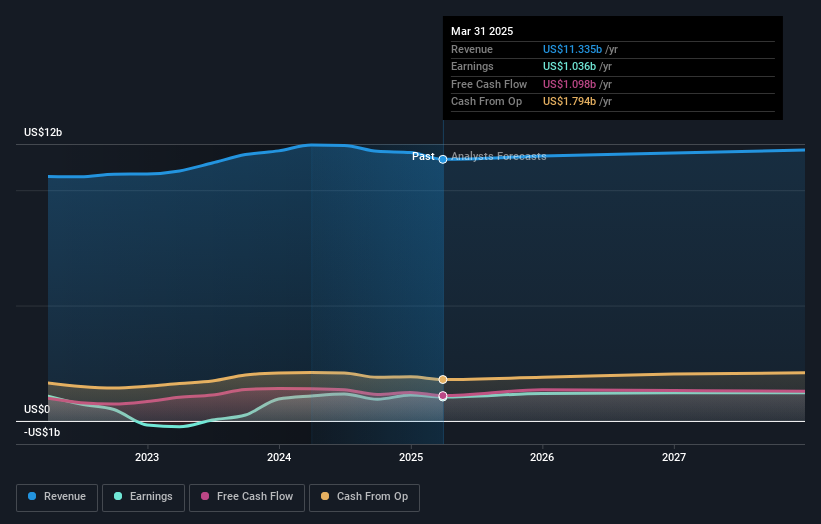This screenshot has height=524, width=821.
Task: Click the Revenue data point marker on the chart
Action: [x=443, y=159]
